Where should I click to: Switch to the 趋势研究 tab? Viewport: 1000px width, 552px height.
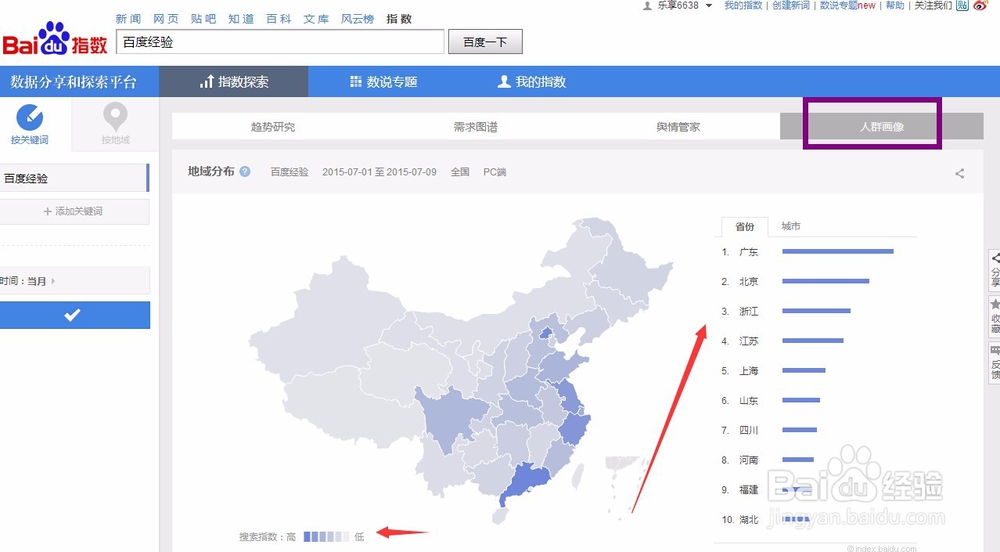[273, 127]
